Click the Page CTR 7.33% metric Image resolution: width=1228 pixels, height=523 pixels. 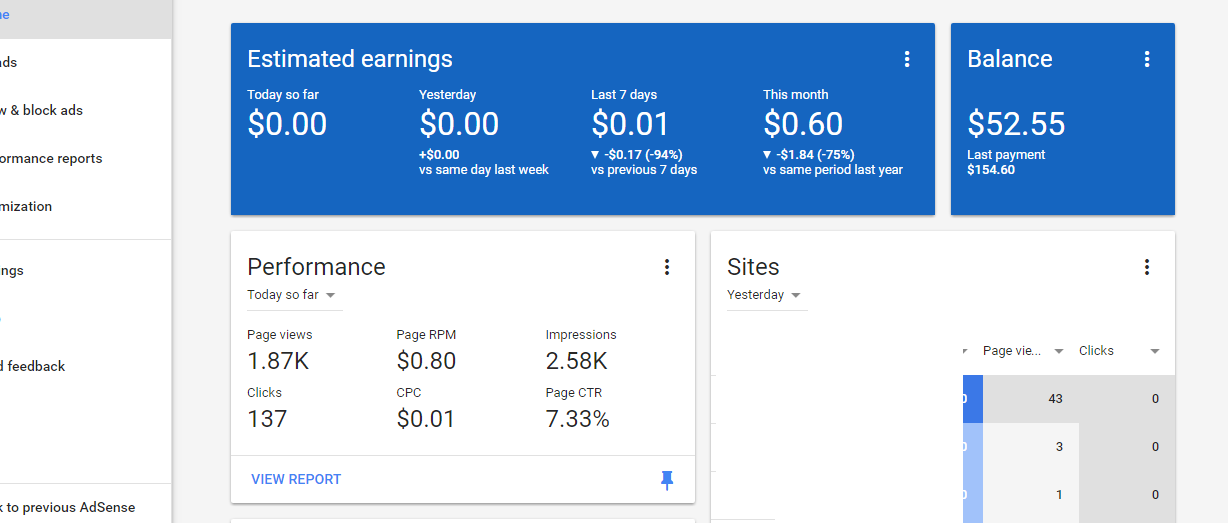(x=577, y=419)
